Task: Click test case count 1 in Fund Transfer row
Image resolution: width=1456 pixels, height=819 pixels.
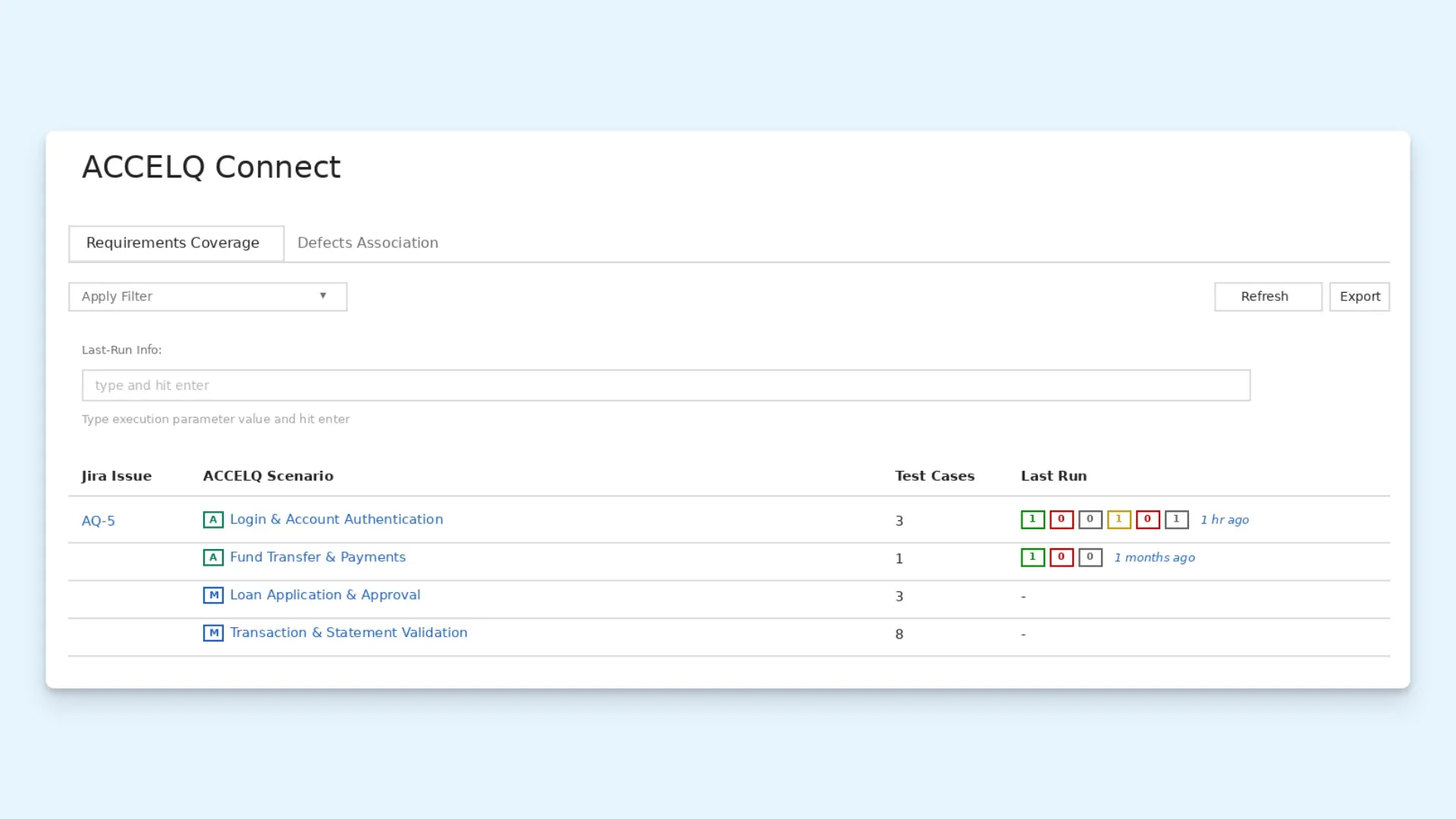Action: 899,559
